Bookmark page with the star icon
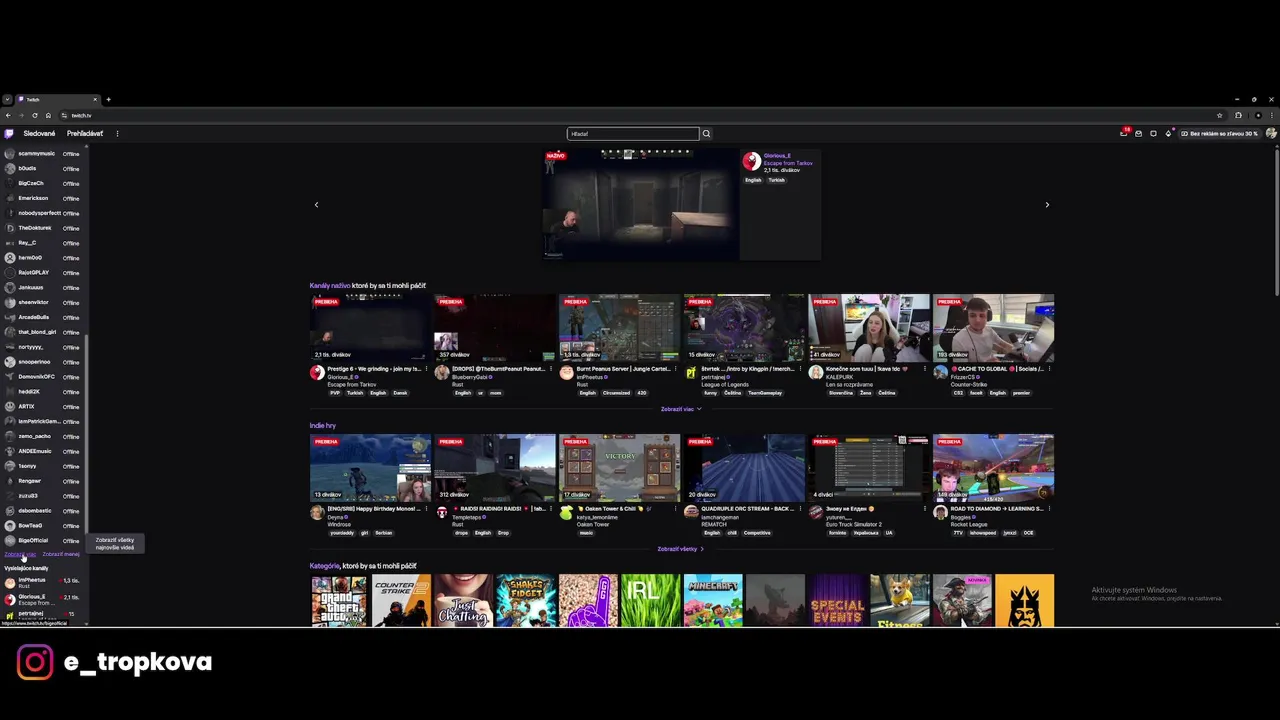This screenshot has width=1280, height=720. (1219, 115)
